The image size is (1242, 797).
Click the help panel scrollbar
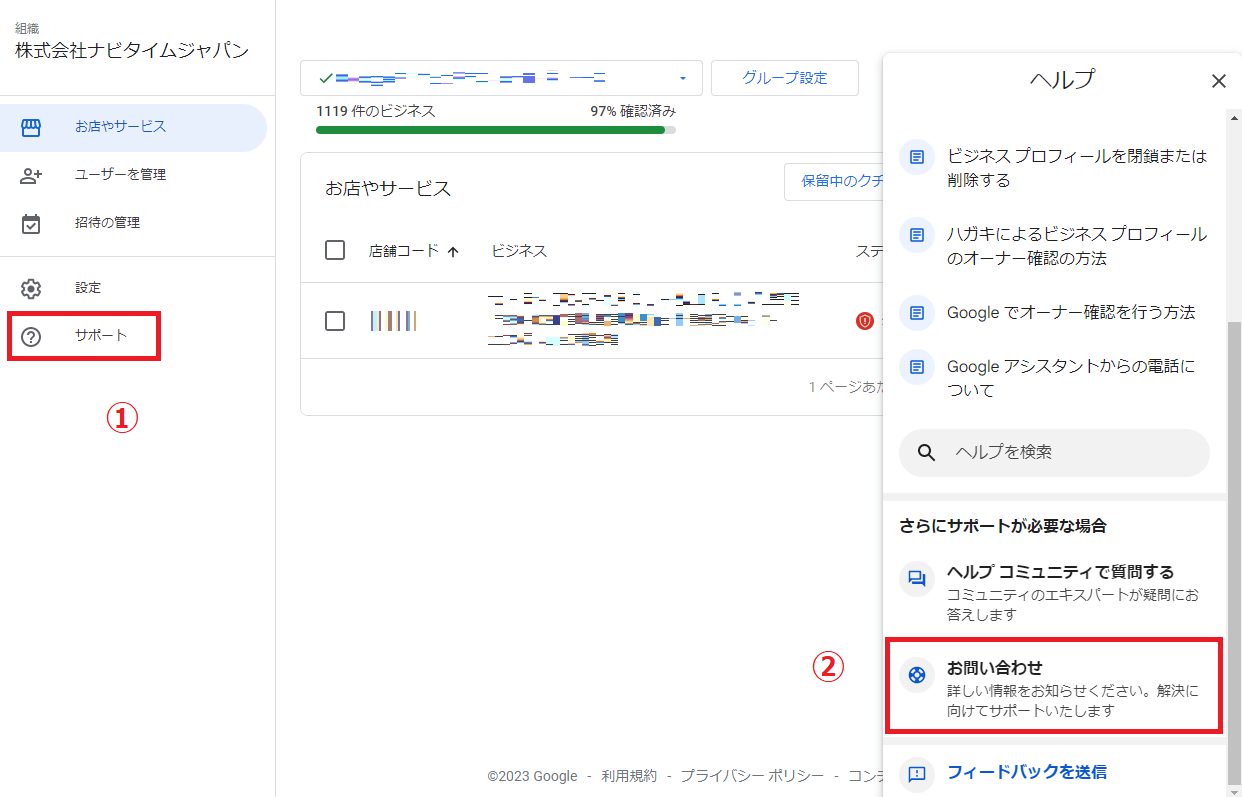pos(1234,554)
